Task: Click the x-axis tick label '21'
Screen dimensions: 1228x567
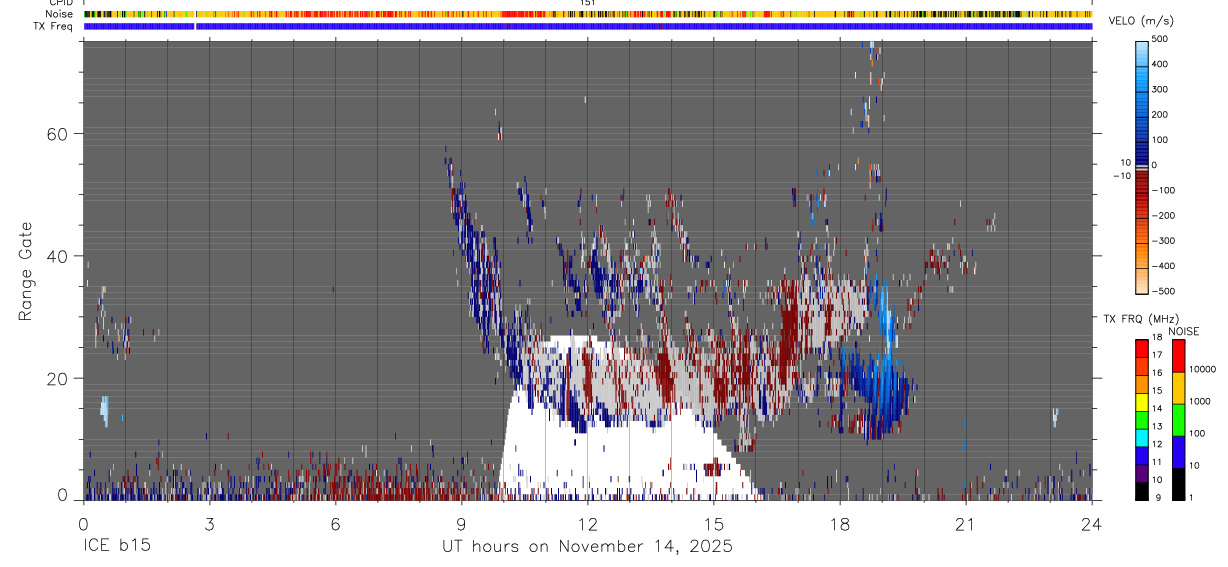Action: click(966, 523)
